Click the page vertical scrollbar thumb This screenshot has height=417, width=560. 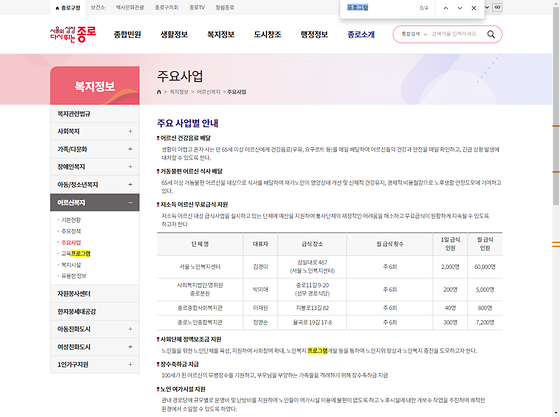[556, 106]
